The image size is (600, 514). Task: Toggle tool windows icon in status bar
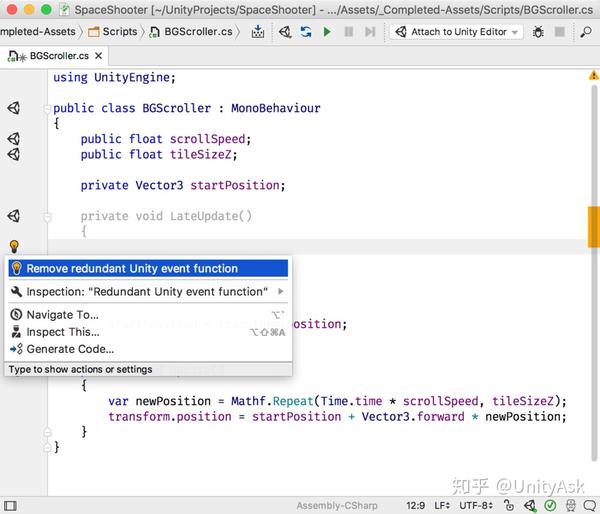10,506
